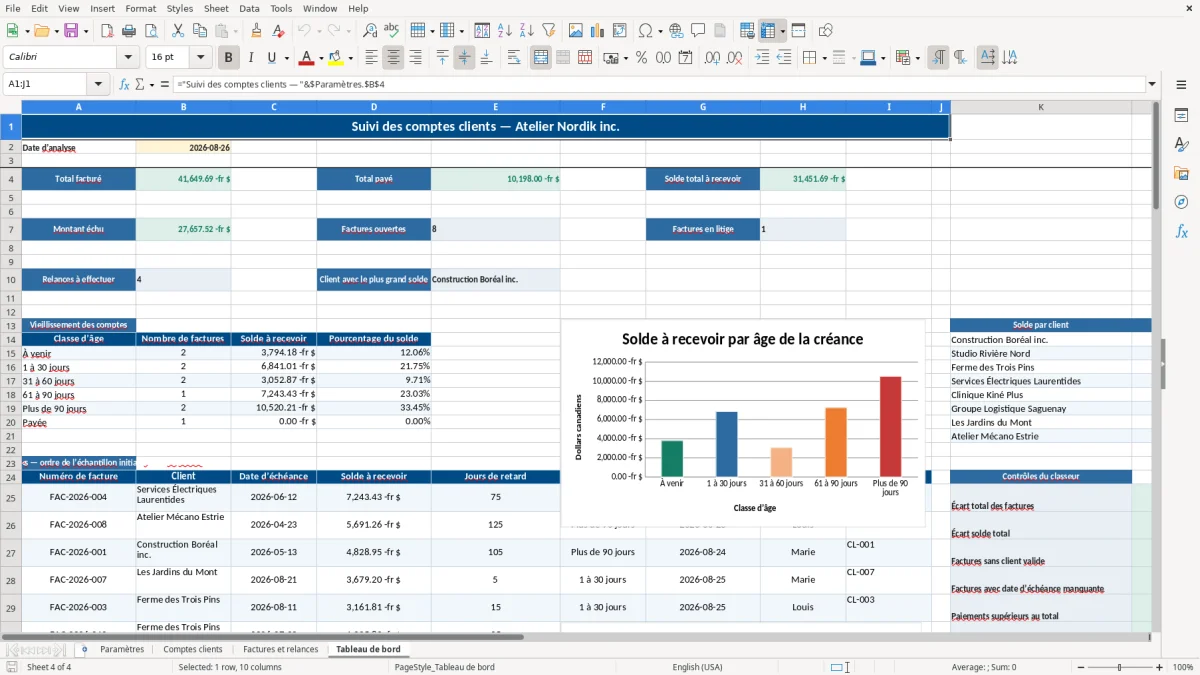Click the Define Print Area icon
1200x675 pixels.
pos(746,31)
